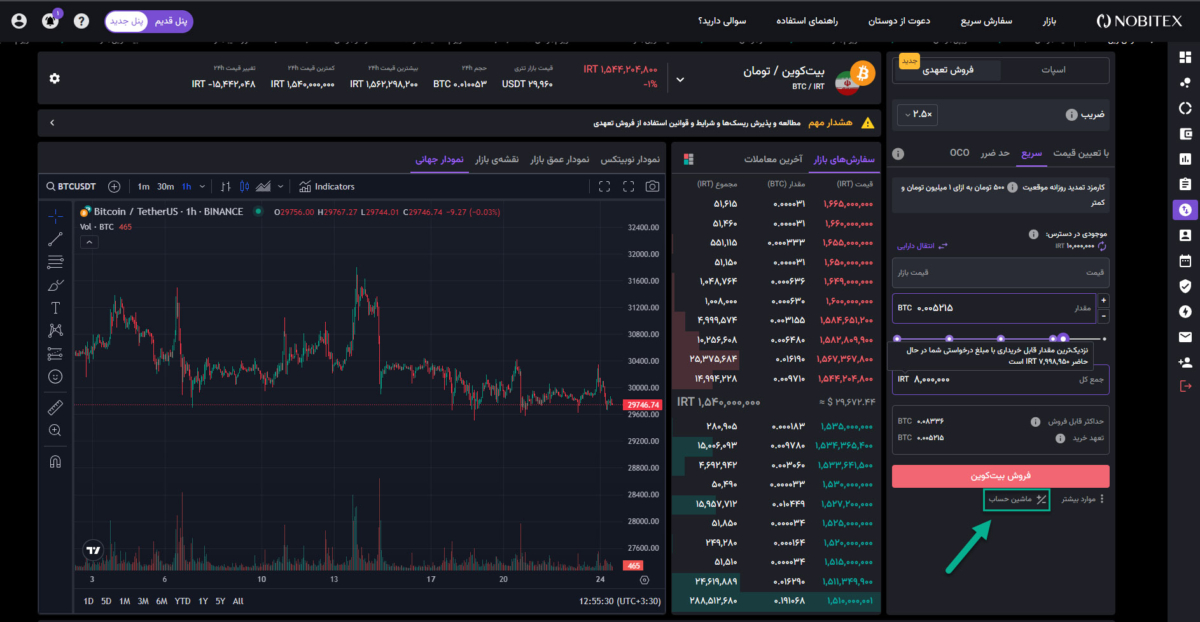Switch to the OCO order tab
This screenshot has width=1200, height=622.
pos(959,153)
